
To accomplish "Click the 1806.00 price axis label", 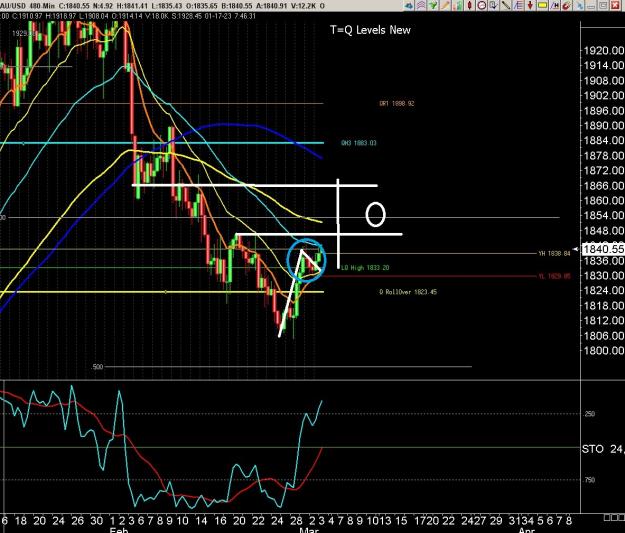I will (603, 335).
